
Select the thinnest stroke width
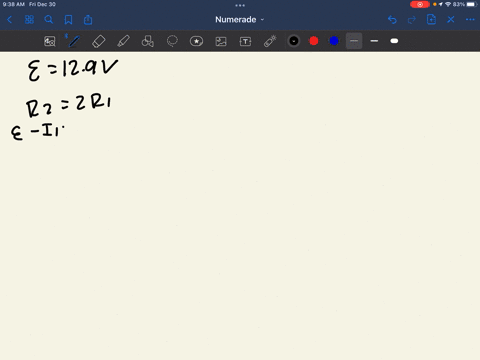[x=354, y=41]
